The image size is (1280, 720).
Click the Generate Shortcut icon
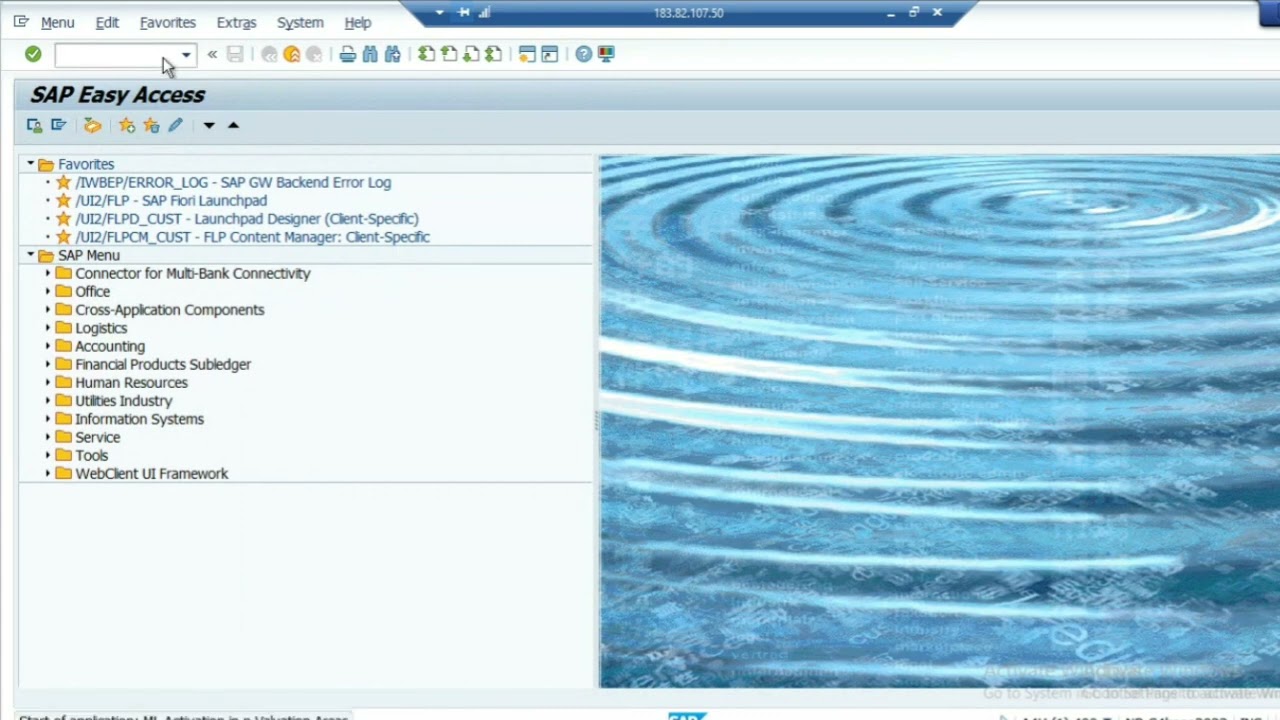pos(549,54)
